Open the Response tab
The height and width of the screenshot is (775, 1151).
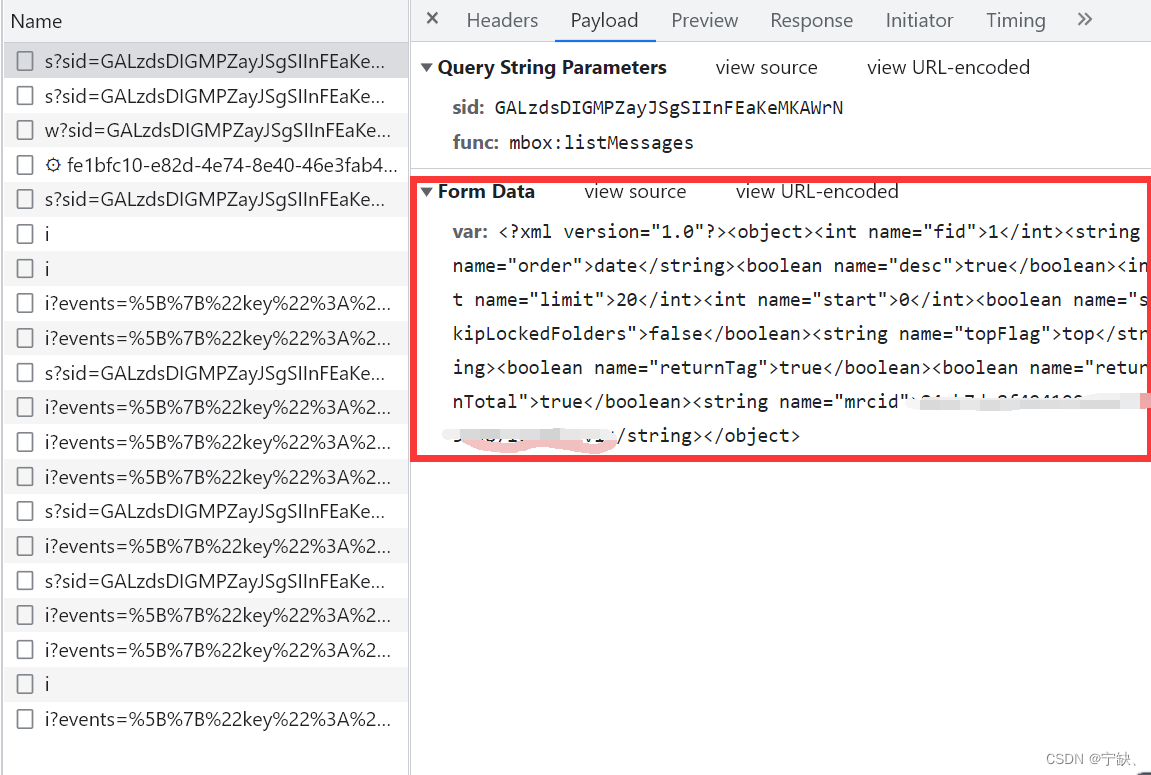[811, 20]
